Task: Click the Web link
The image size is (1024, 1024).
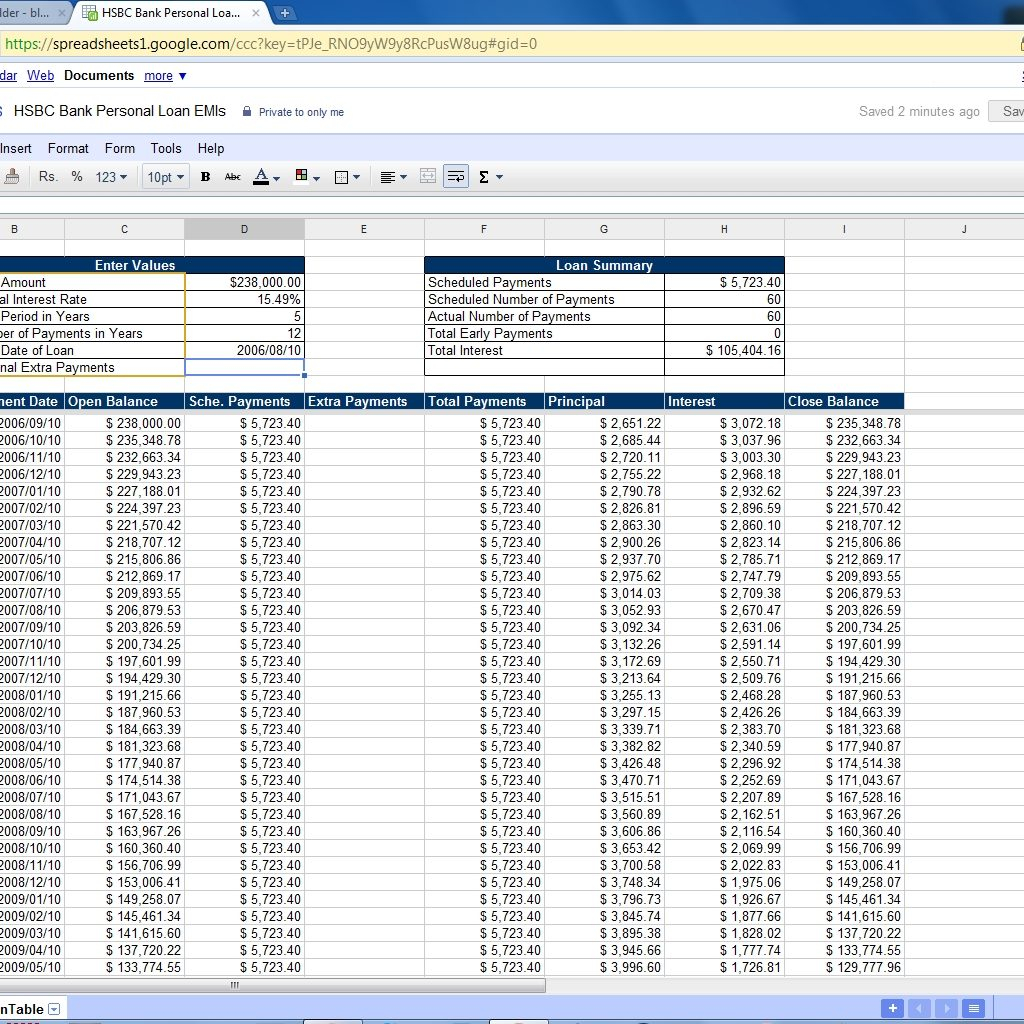Action: (x=40, y=76)
